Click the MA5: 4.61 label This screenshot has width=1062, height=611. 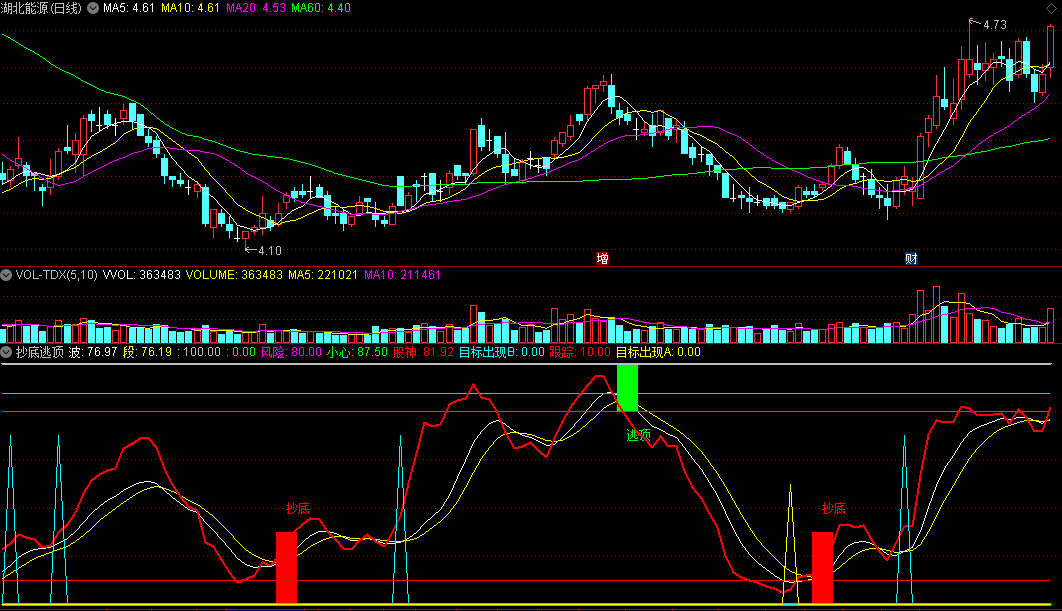coord(129,8)
